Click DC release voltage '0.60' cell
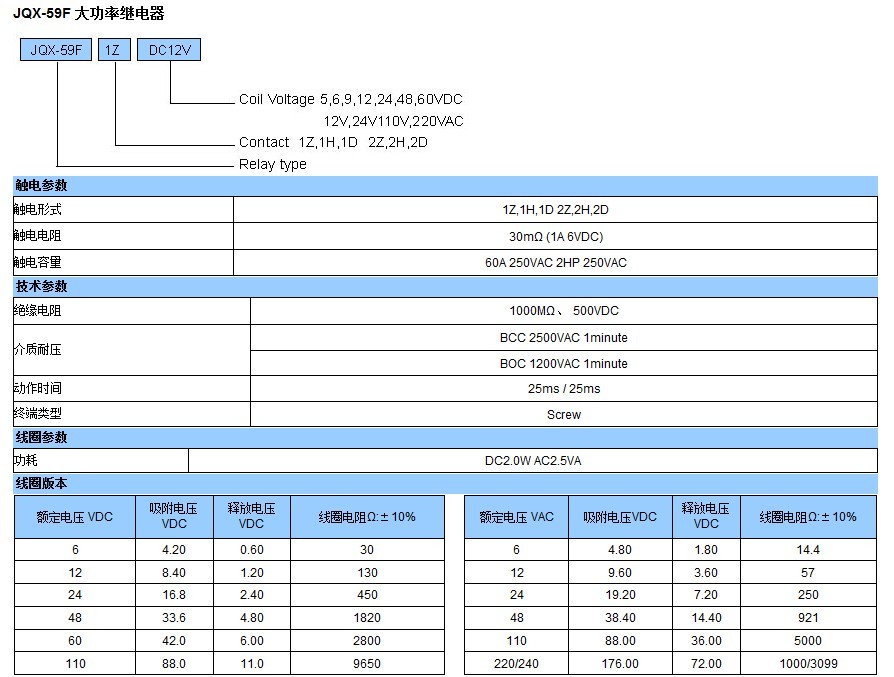Screen dimensions: 894x677 [x=251, y=549]
